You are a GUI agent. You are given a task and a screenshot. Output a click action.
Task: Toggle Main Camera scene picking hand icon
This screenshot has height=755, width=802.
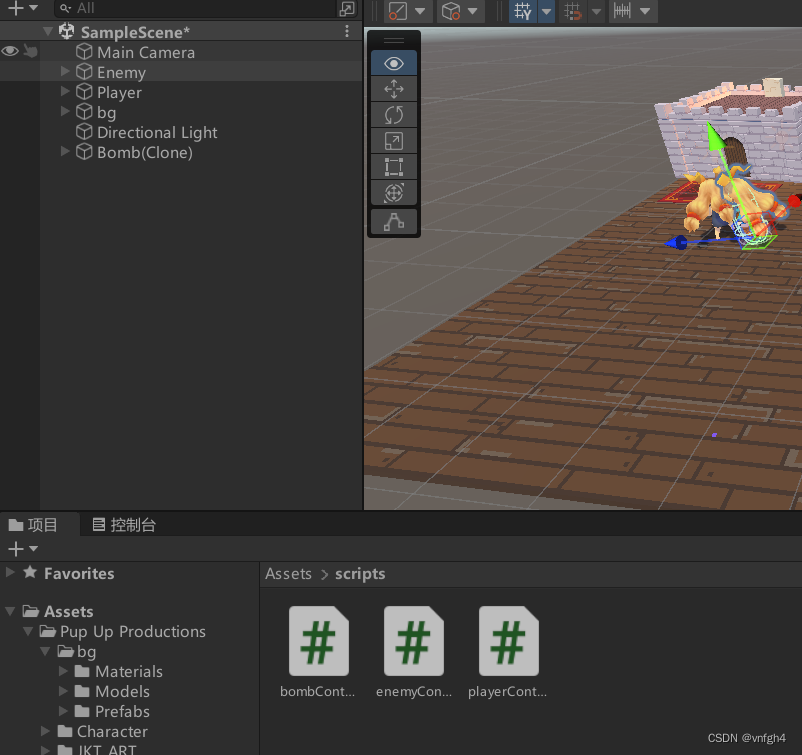pyautogui.click(x=30, y=51)
